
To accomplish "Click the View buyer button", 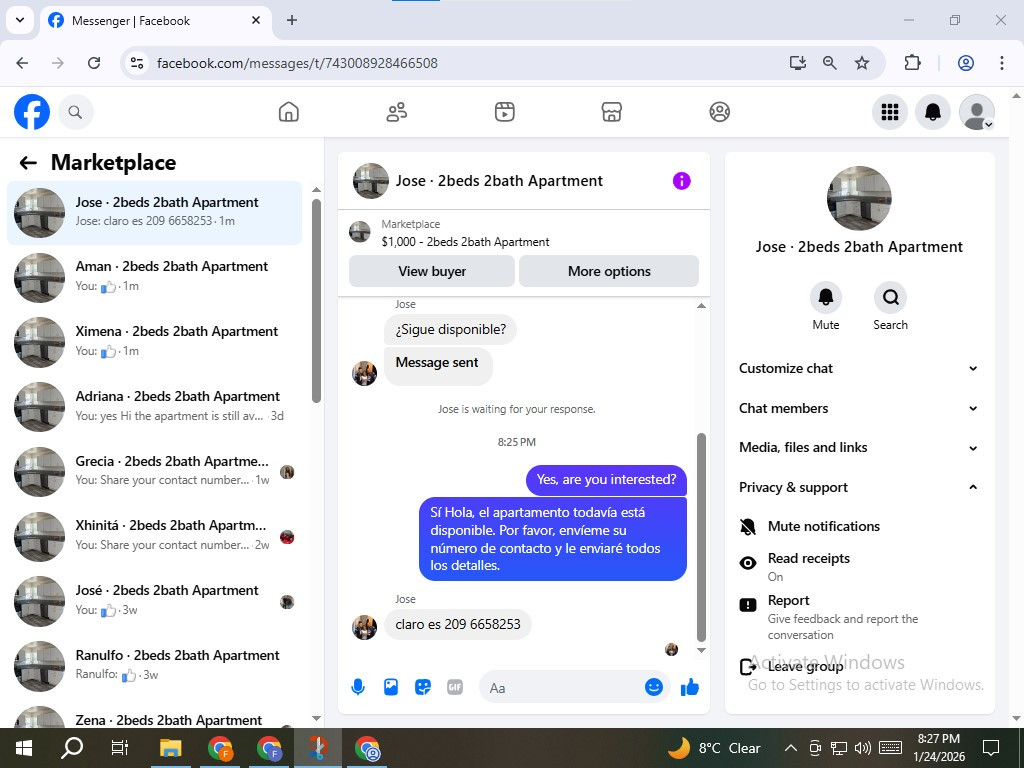I will pyautogui.click(x=432, y=271).
